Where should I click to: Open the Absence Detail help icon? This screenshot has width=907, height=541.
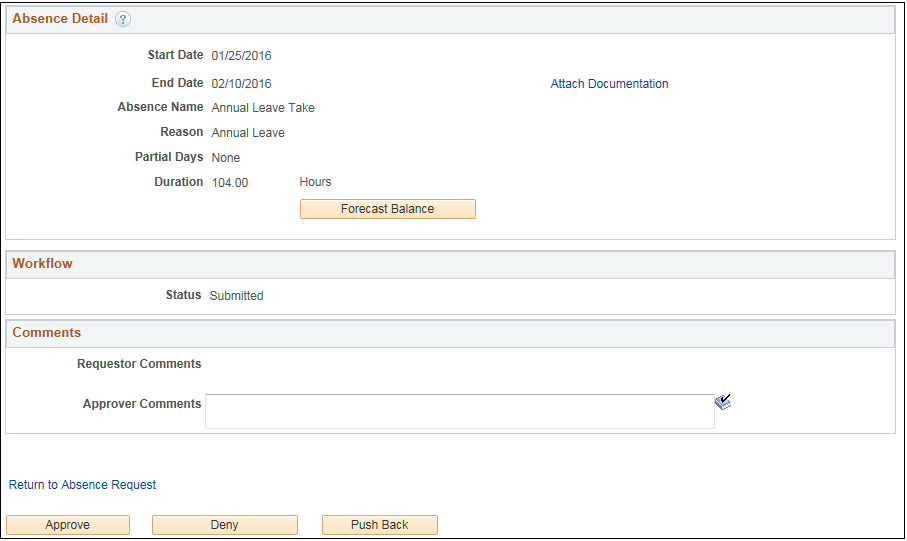pyautogui.click(x=123, y=19)
